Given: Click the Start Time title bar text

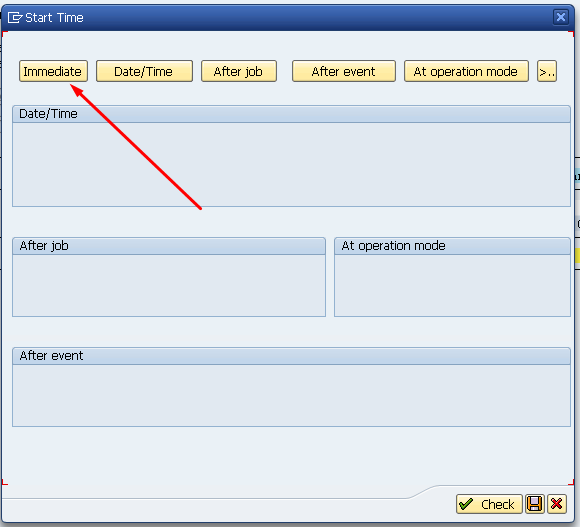Looking at the screenshot, I should (x=54, y=18).
